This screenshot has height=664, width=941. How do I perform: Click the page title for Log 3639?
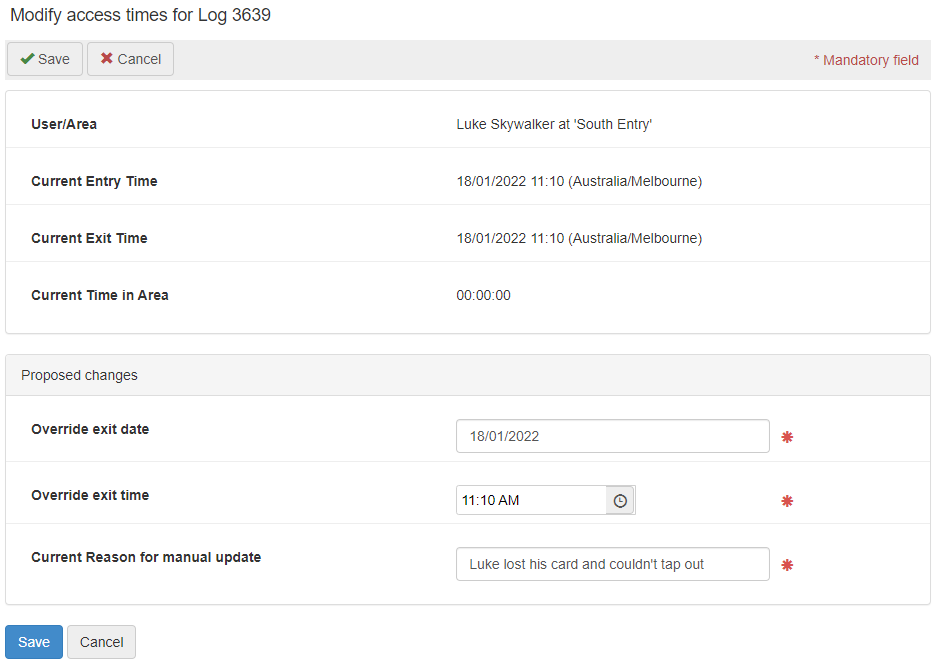coord(140,16)
